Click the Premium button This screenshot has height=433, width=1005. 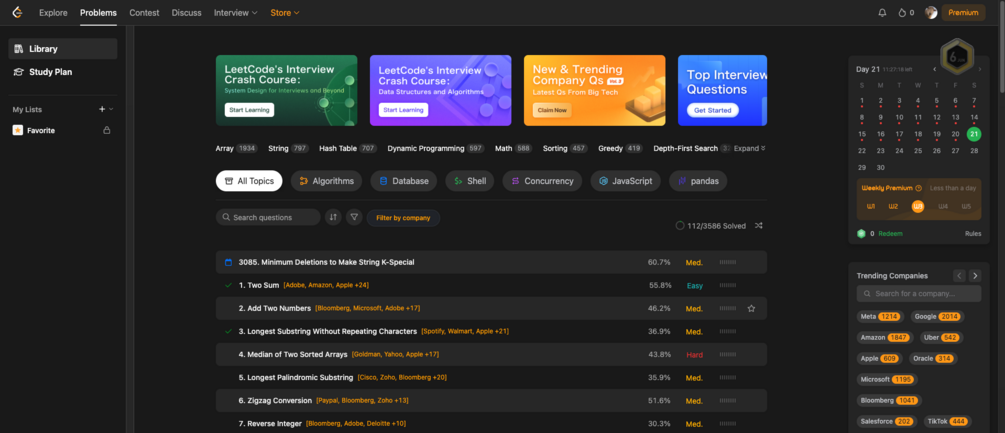(963, 13)
